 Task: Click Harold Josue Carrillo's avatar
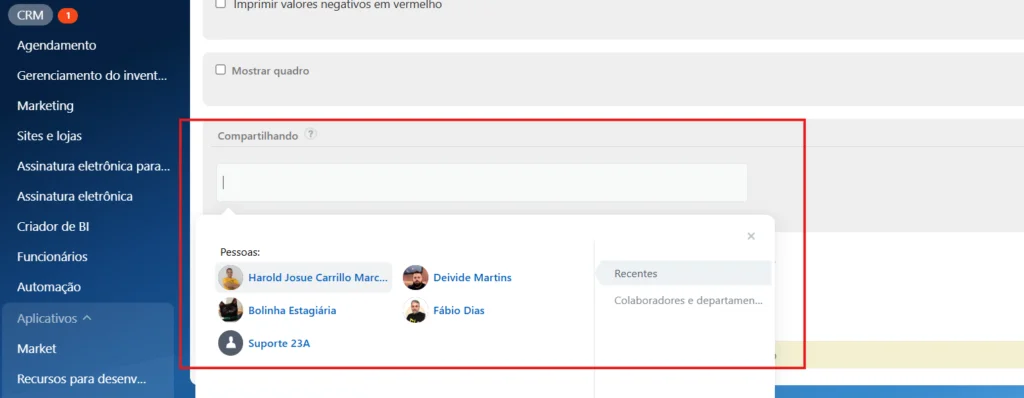[x=231, y=278]
